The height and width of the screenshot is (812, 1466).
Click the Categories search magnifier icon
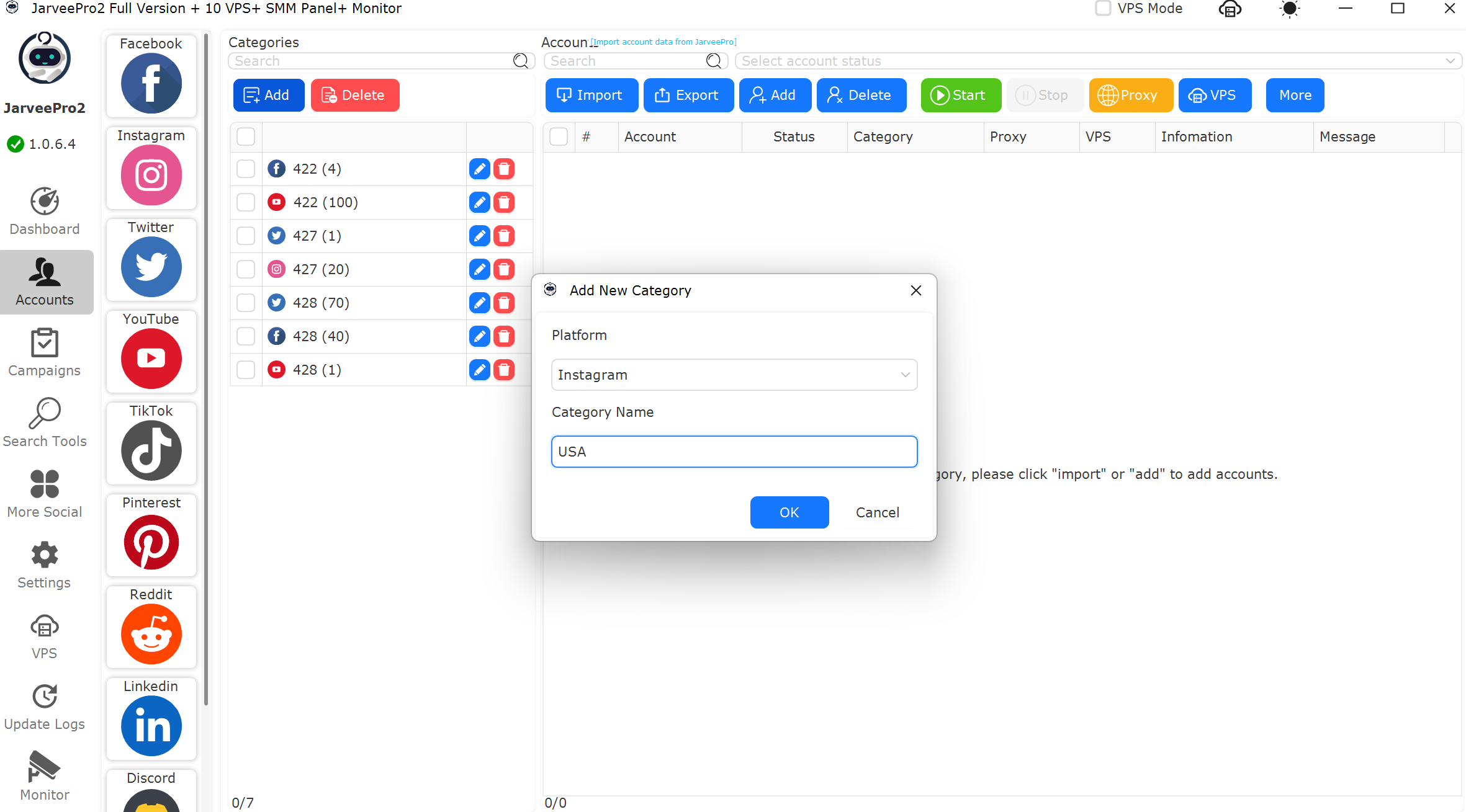[x=521, y=61]
